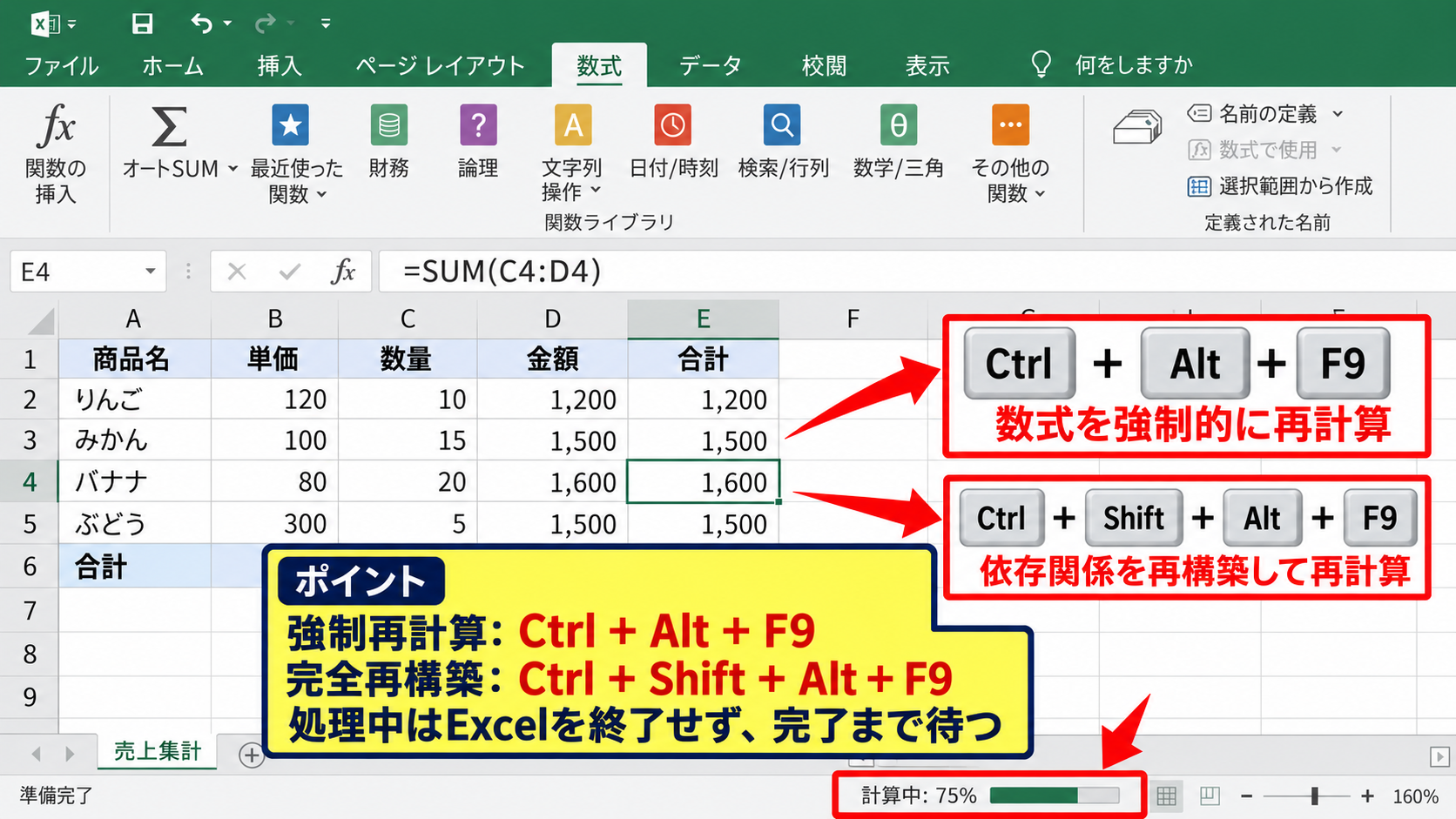Go to next sheet arrow

pos(70,754)
